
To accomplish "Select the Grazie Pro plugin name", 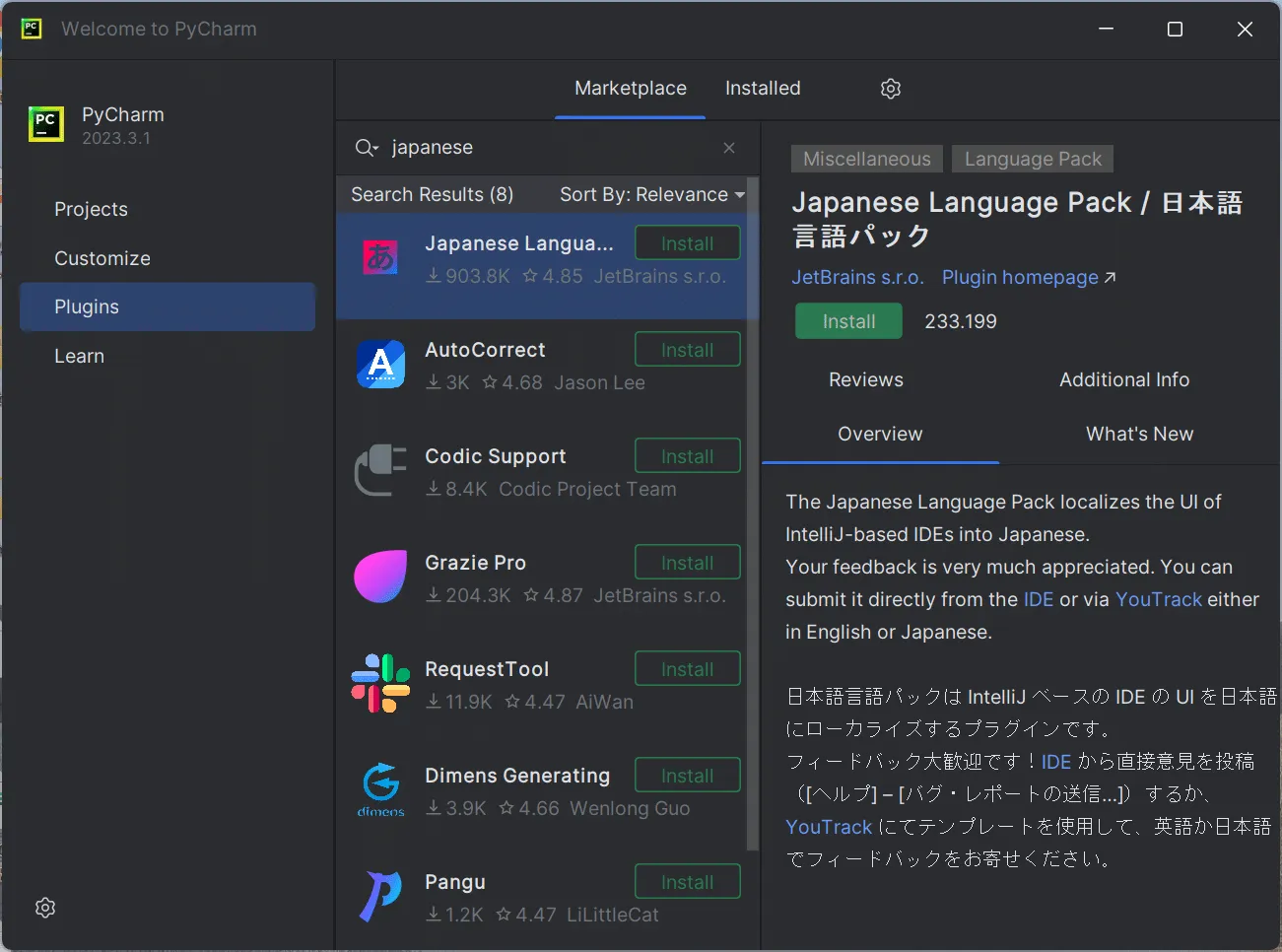I will pos(475,563).
